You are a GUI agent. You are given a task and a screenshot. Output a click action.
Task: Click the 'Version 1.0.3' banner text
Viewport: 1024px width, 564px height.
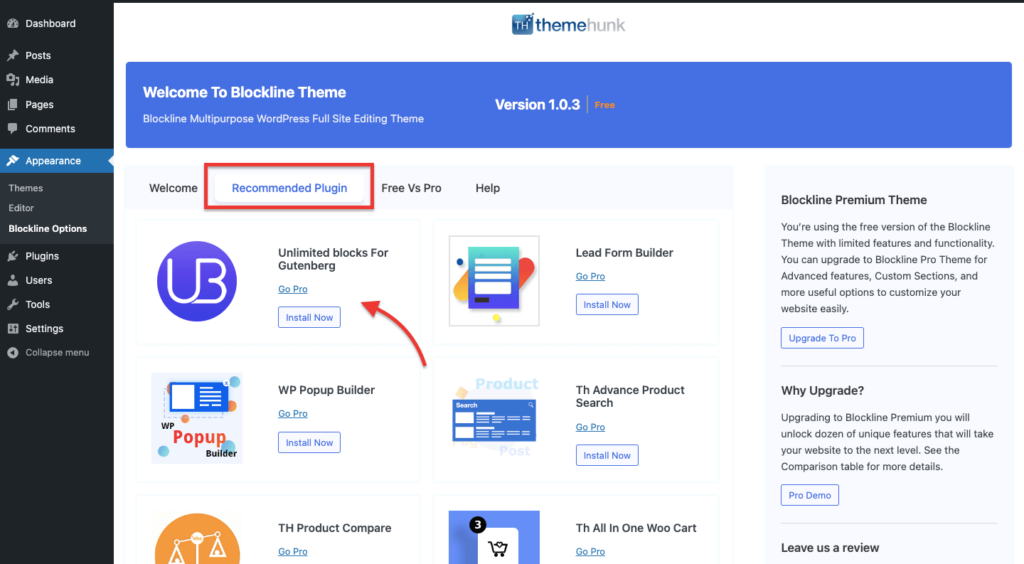(537, 104)
